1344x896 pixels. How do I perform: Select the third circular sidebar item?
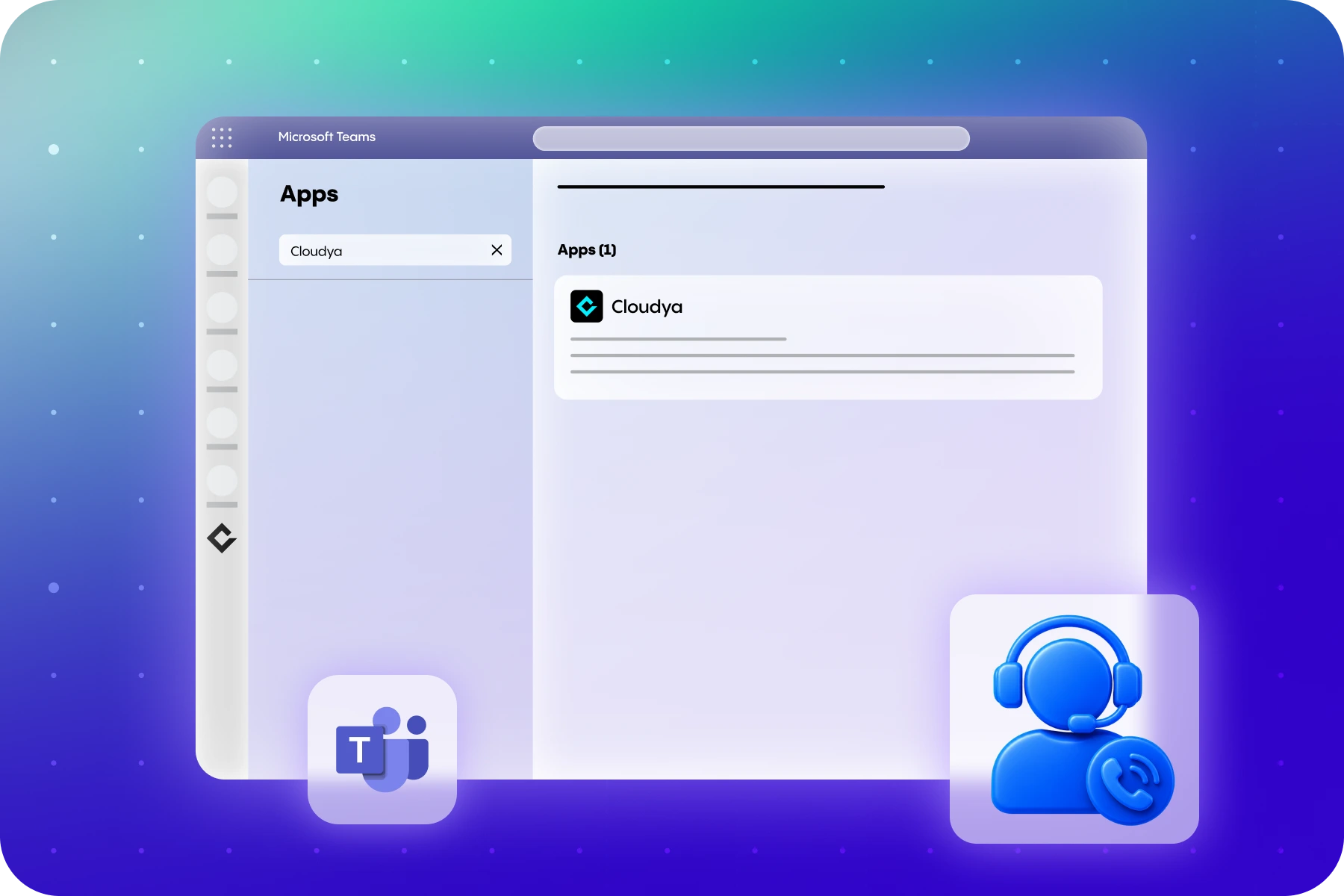pyautogui.click(x=222, y=307)
